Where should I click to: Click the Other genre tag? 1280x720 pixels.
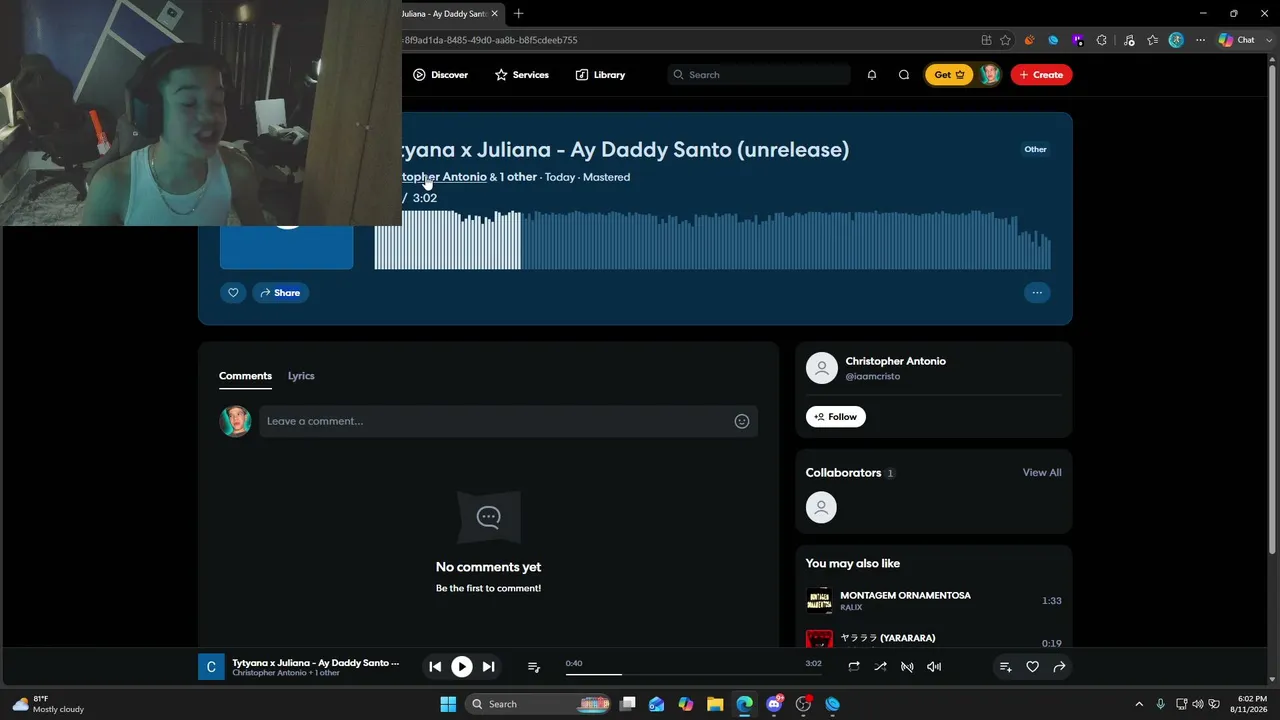click(x=1035, y=149)
